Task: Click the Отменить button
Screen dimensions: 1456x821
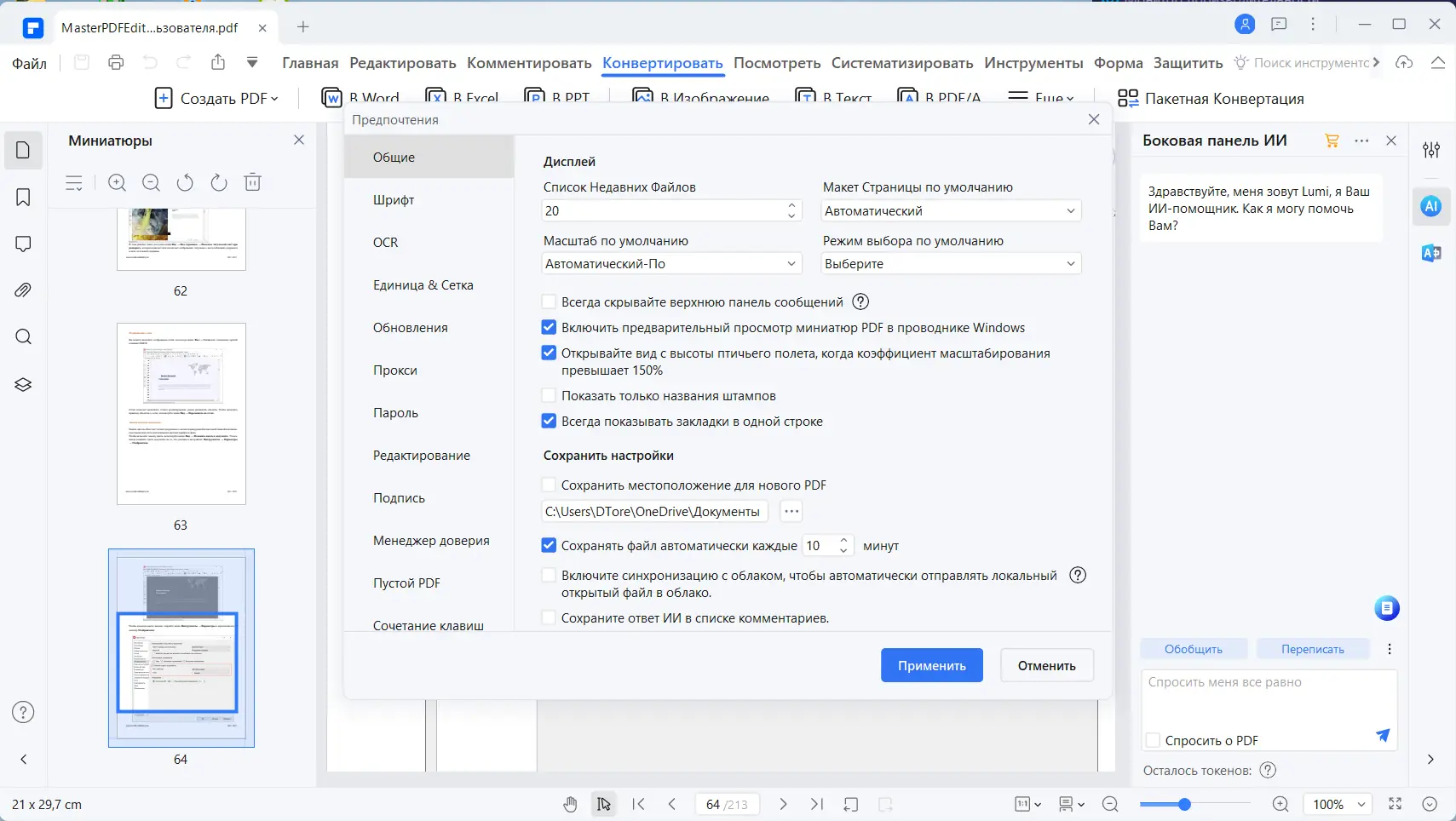Action: pos(1046,665)
